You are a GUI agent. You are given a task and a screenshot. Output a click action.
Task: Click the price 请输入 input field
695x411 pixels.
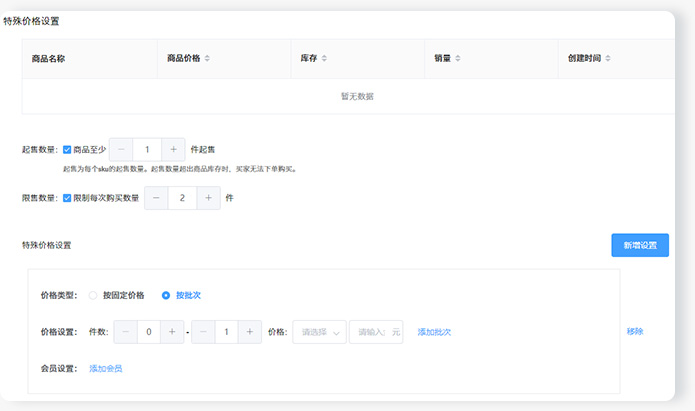pos(372,332)
